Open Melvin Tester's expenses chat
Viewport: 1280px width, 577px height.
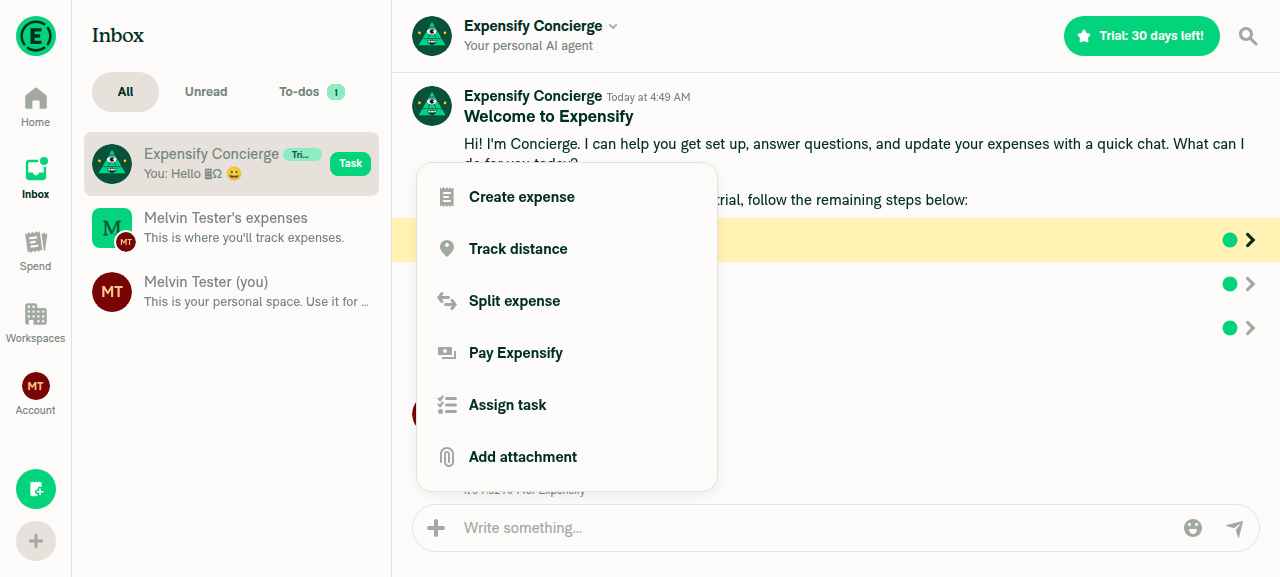coord(231,228)
